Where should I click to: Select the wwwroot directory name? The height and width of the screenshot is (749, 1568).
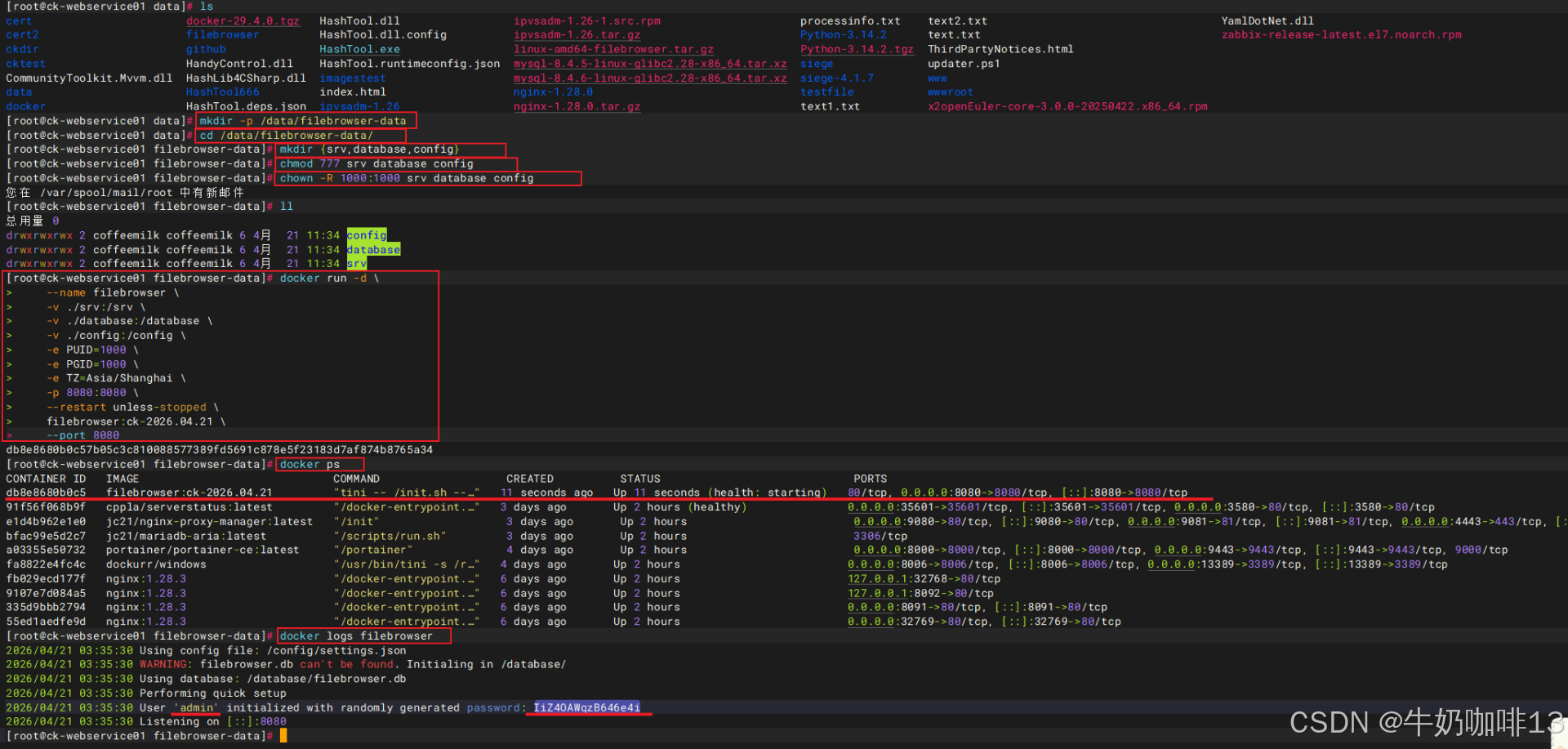point(951,91)
